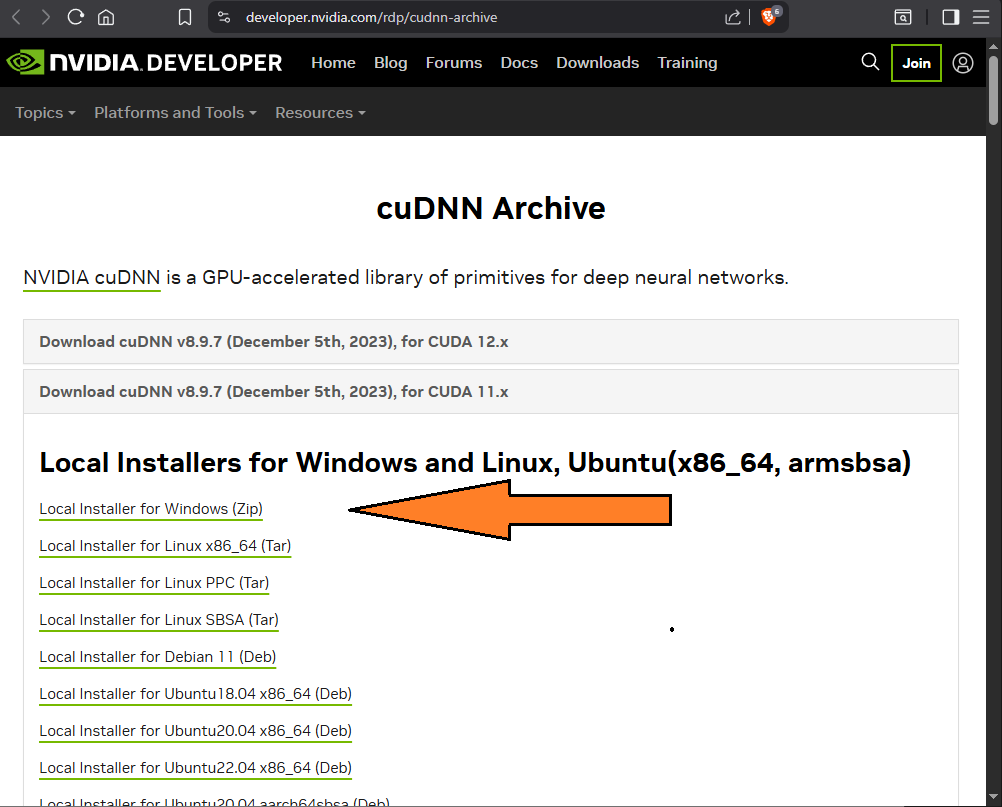Download Local Installer for Linux PPC (Tar)
This screenshot has width=1002, height=807.
pyautogui.click(x=154, y=583)
